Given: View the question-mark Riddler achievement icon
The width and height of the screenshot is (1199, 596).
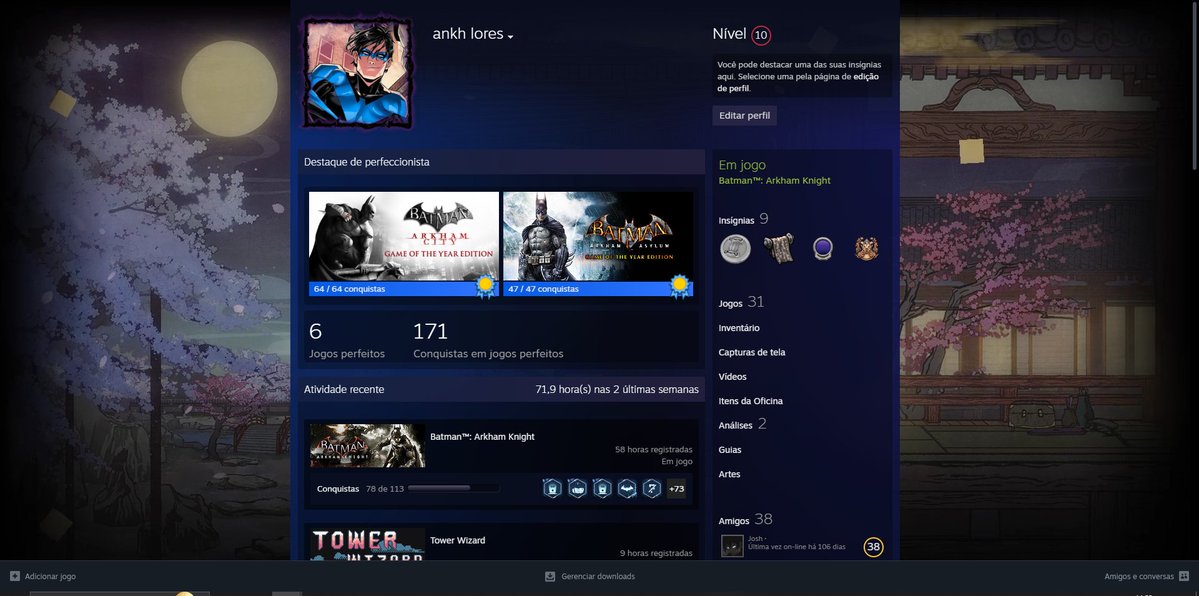Looking at the screenshot, I should (x=651, y=488).
